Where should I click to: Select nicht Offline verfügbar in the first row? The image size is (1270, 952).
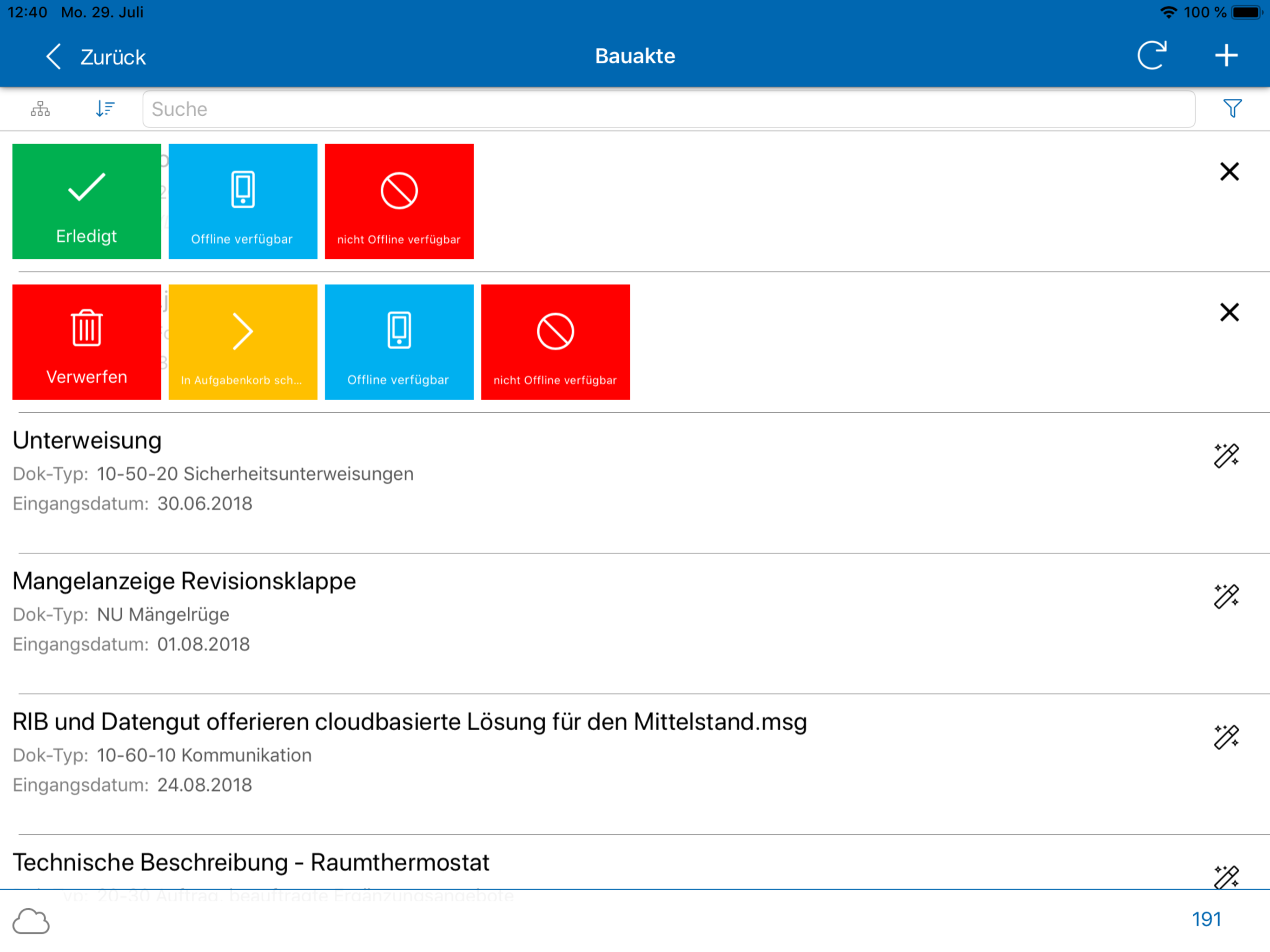pyautogui.click(x=399, y=202)
